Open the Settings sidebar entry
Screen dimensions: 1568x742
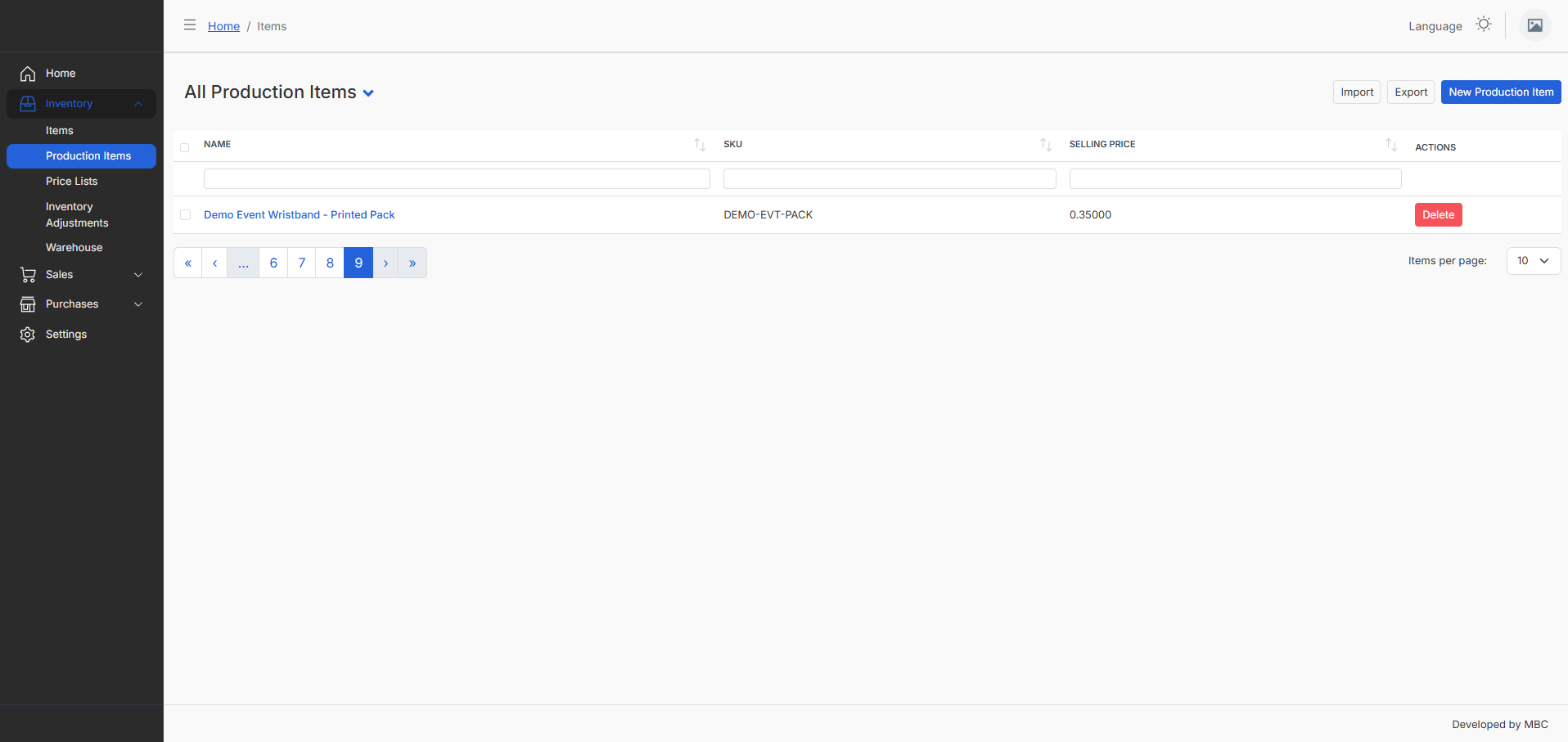point(66,335)
